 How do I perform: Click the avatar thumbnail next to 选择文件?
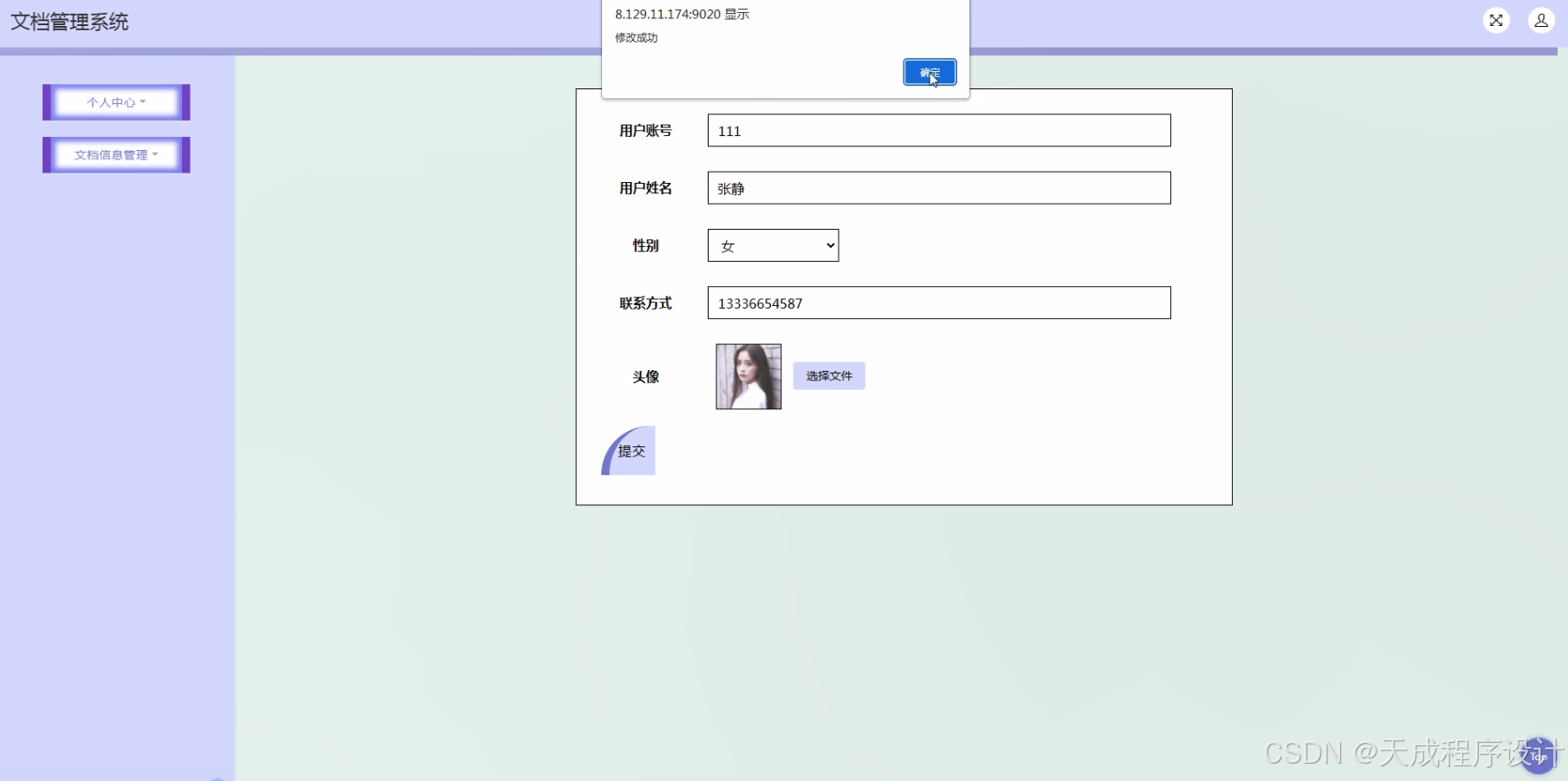(748, 375)
